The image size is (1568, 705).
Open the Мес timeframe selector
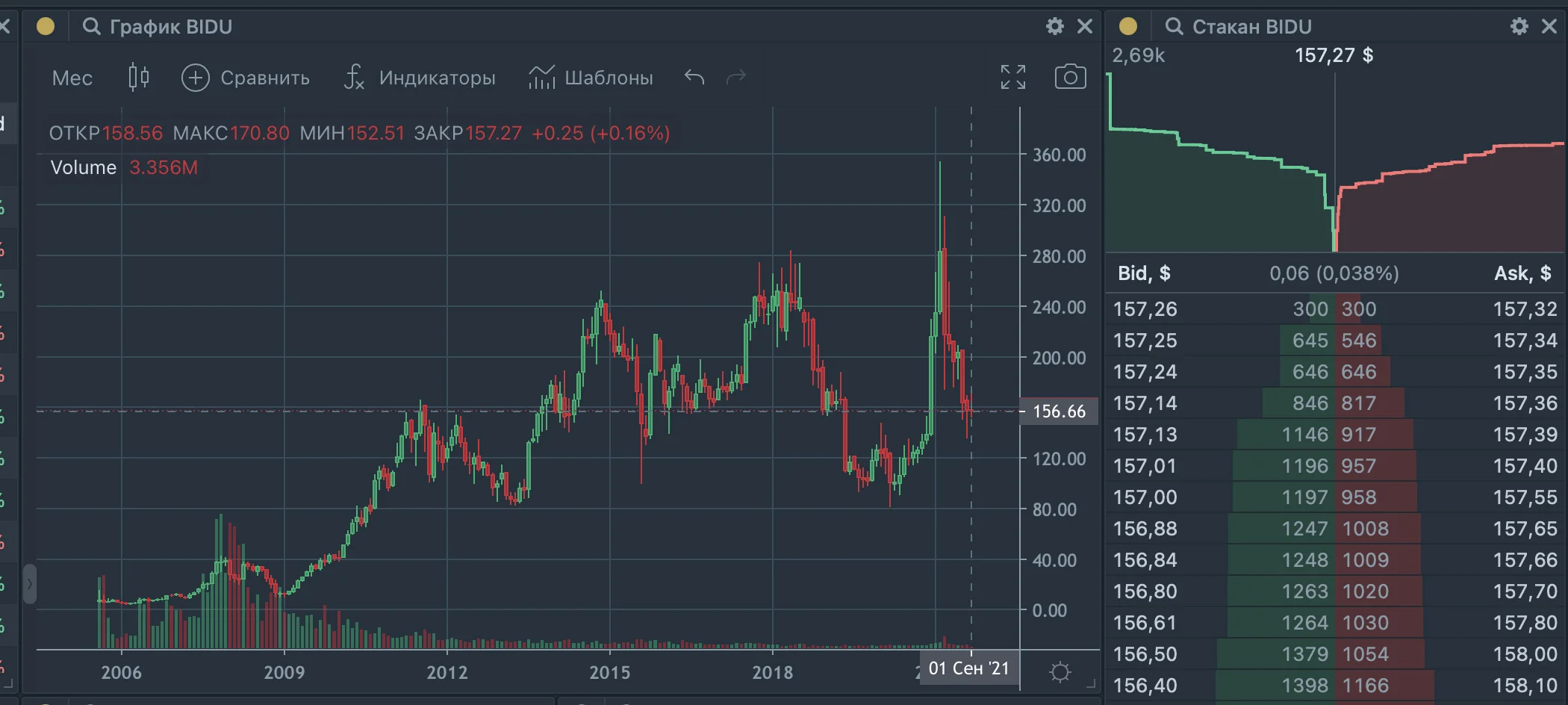pos(72,78)
